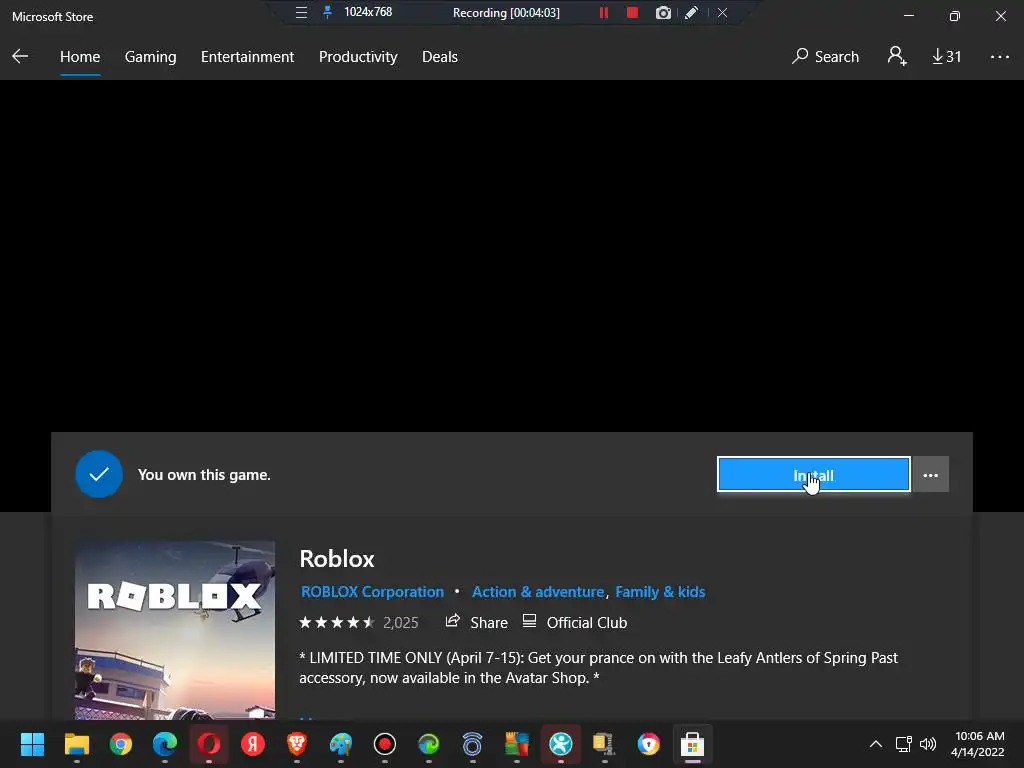The image size is (1024, 768).
Task: Open Yandex browser from taskbar
Action: tap(253, 744)
